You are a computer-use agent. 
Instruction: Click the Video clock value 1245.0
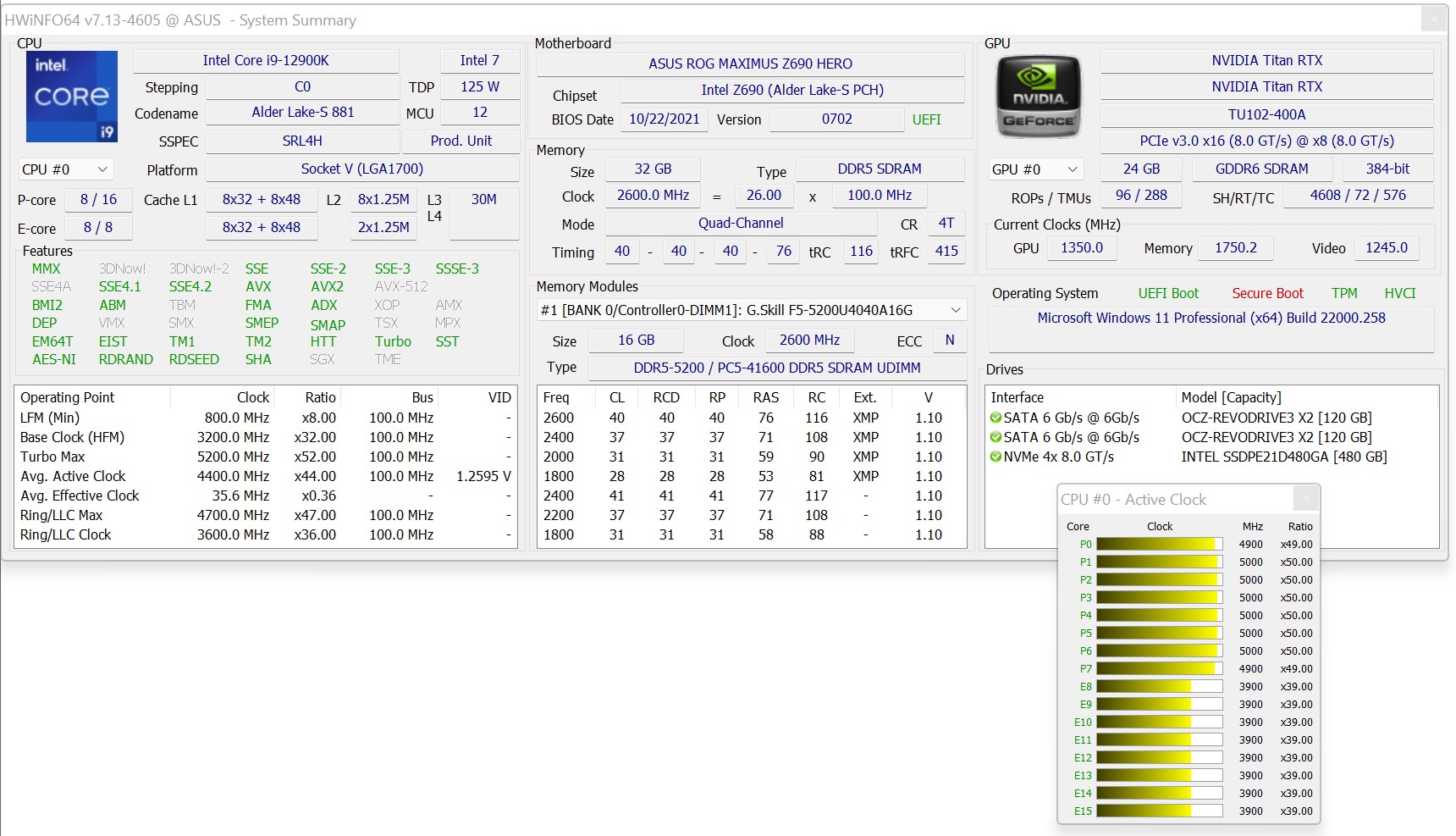(x=1387, y=248)
